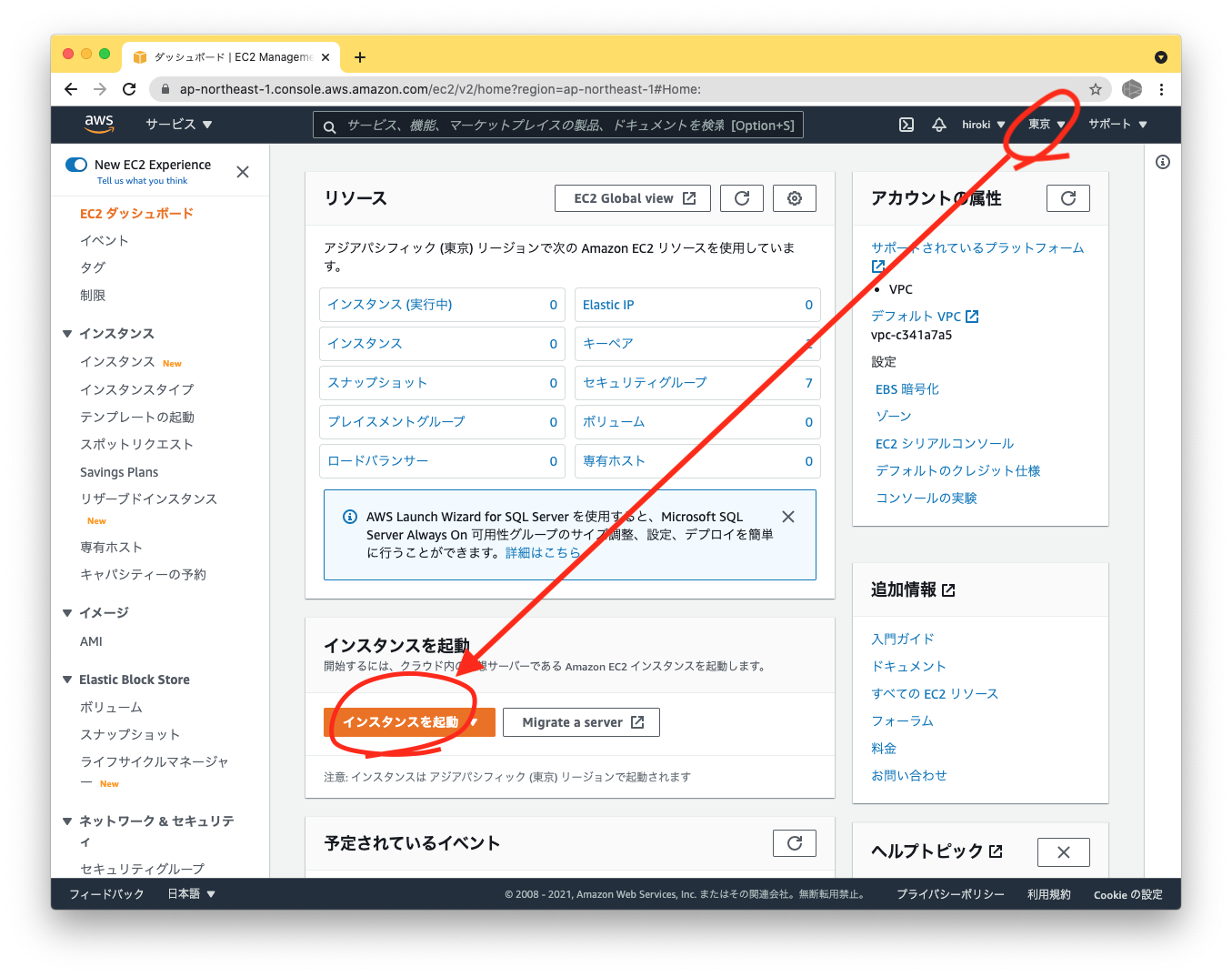Open the インスタンス (実行中) resource tile
Image resolution: width=1232 pixels, height=977 pixels.
click(442, 305)
